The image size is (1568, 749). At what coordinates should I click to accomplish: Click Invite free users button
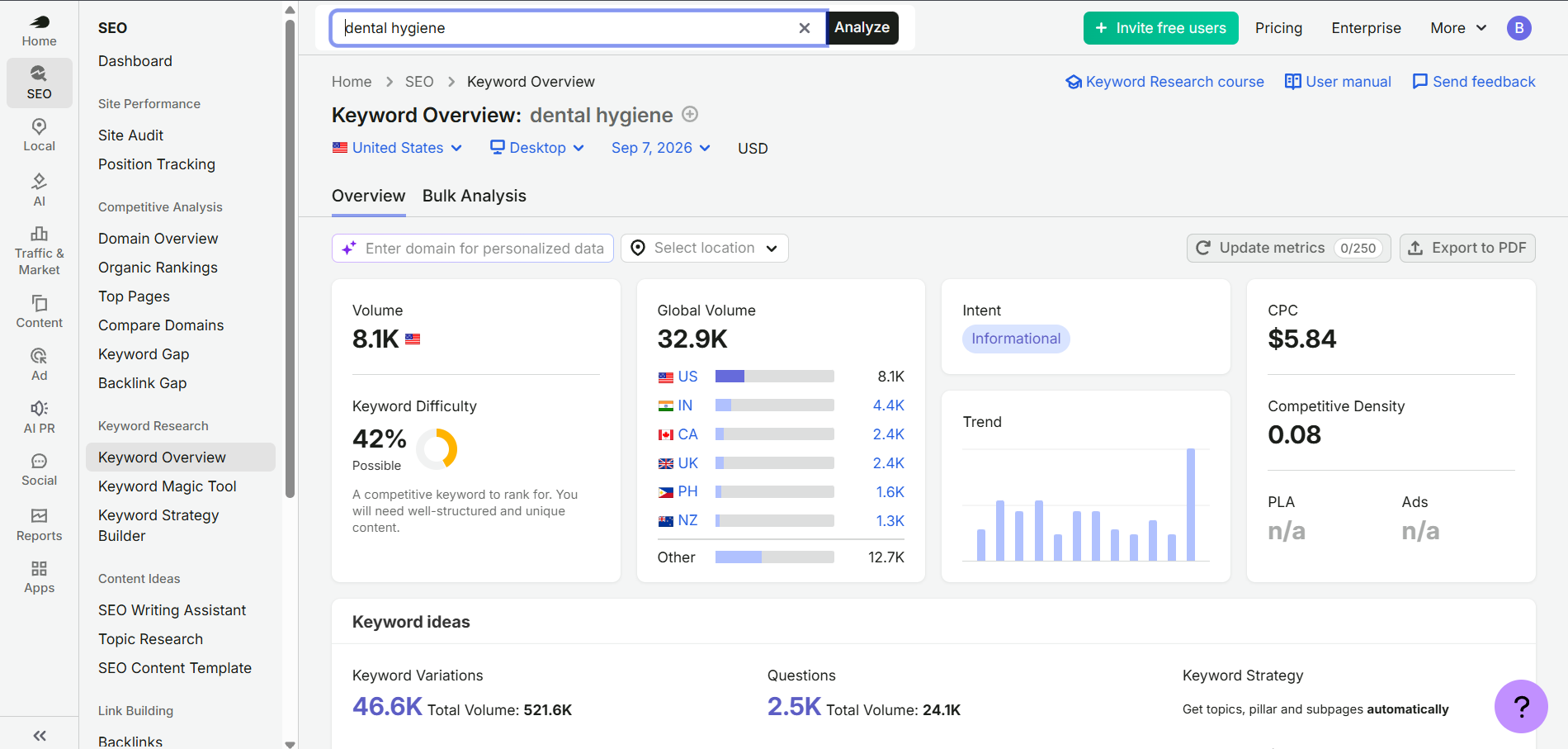coord(1160,28)
